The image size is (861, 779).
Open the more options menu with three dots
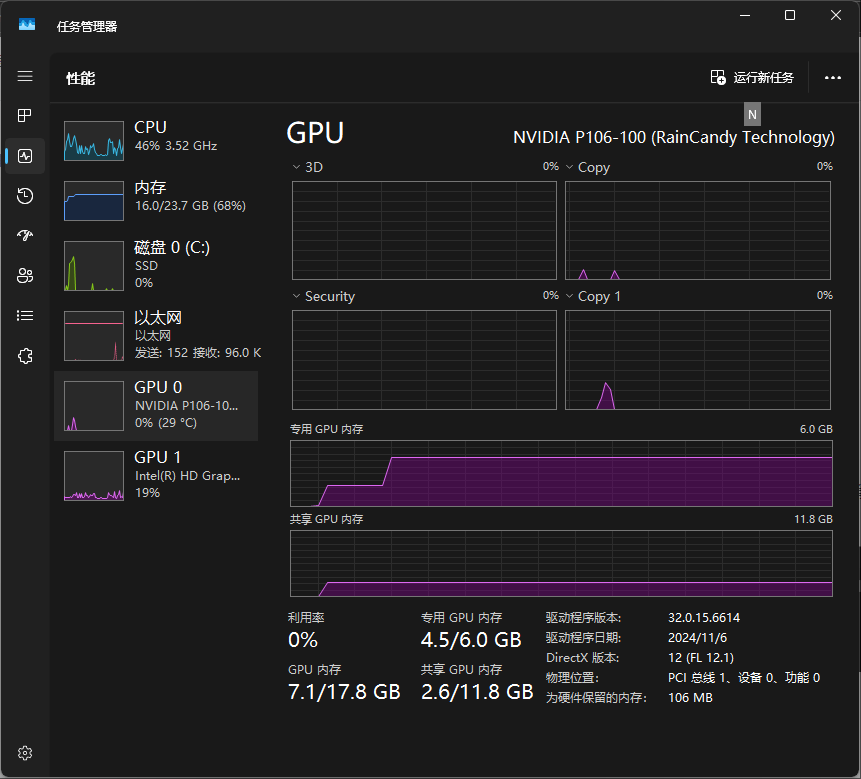[833, 77]
